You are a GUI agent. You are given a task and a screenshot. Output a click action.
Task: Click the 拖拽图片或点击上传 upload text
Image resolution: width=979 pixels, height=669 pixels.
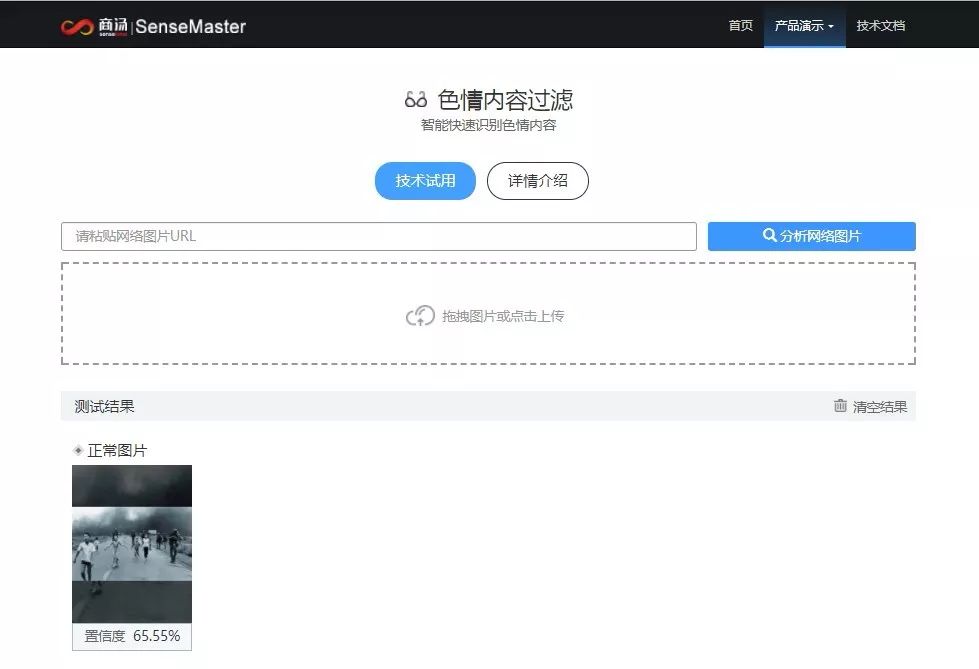pos(503,316)
